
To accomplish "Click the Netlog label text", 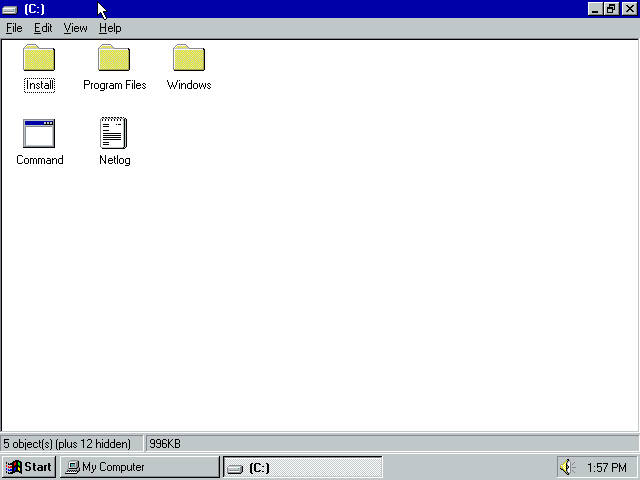I will click(115, 160).
